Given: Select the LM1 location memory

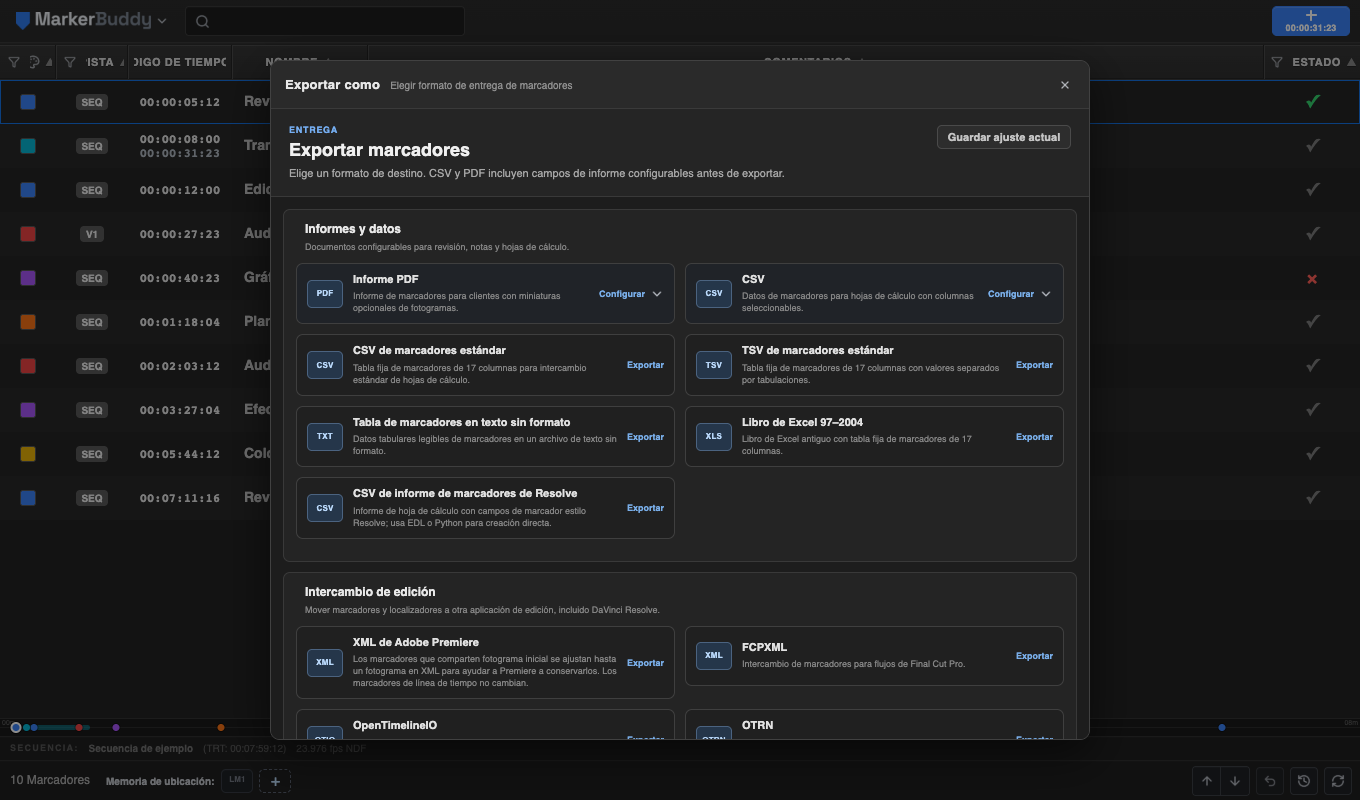Looking at the screenshot, I should (x=237, y=780).
